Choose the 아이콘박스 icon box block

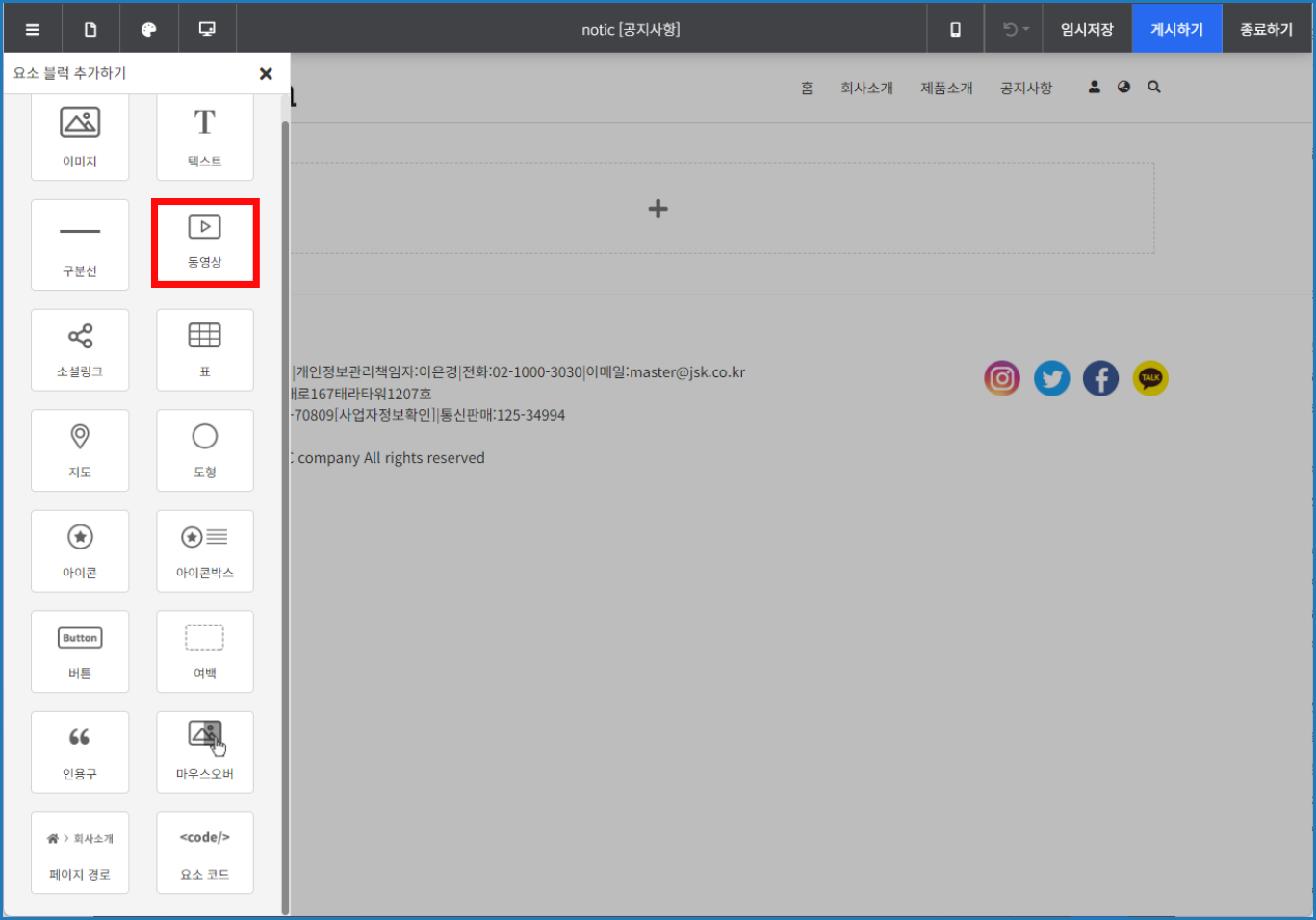point(205,551)
